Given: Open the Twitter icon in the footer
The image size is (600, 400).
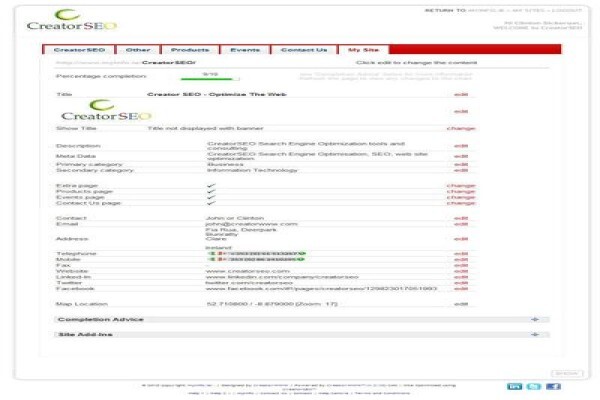Looking at the screenshot, I should [533, 386].
